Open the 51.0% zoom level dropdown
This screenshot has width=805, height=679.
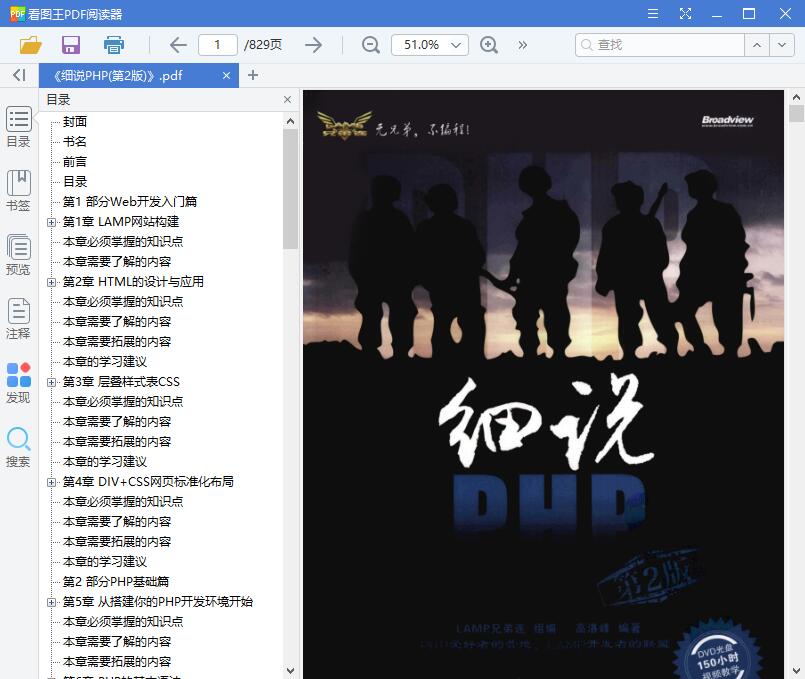[x=432, y=45]
